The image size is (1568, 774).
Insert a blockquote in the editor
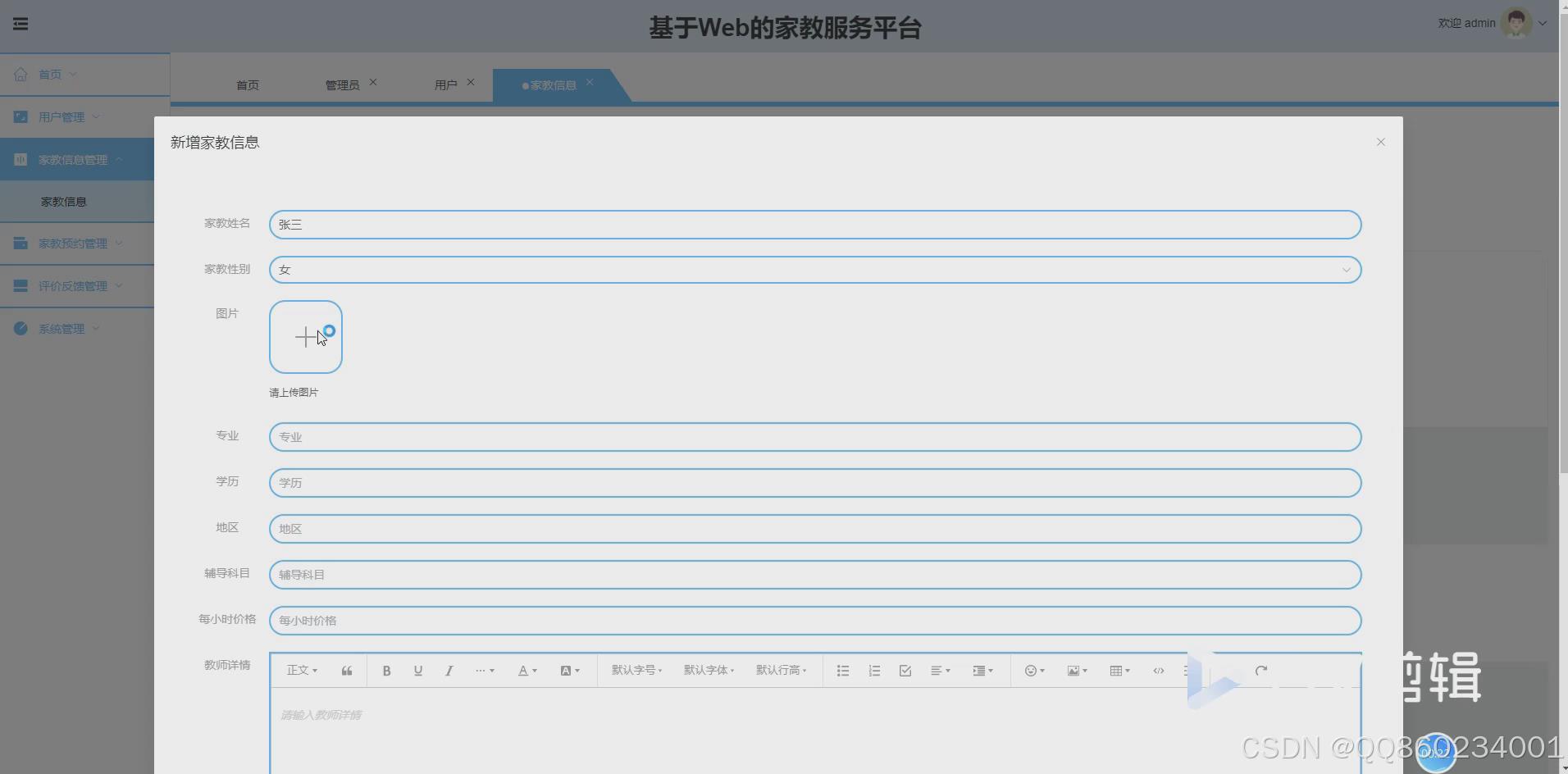point(347,671)
